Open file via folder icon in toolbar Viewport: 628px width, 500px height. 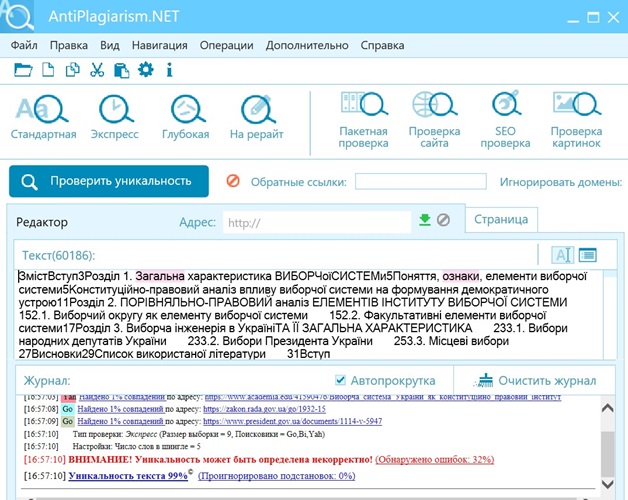23,70
